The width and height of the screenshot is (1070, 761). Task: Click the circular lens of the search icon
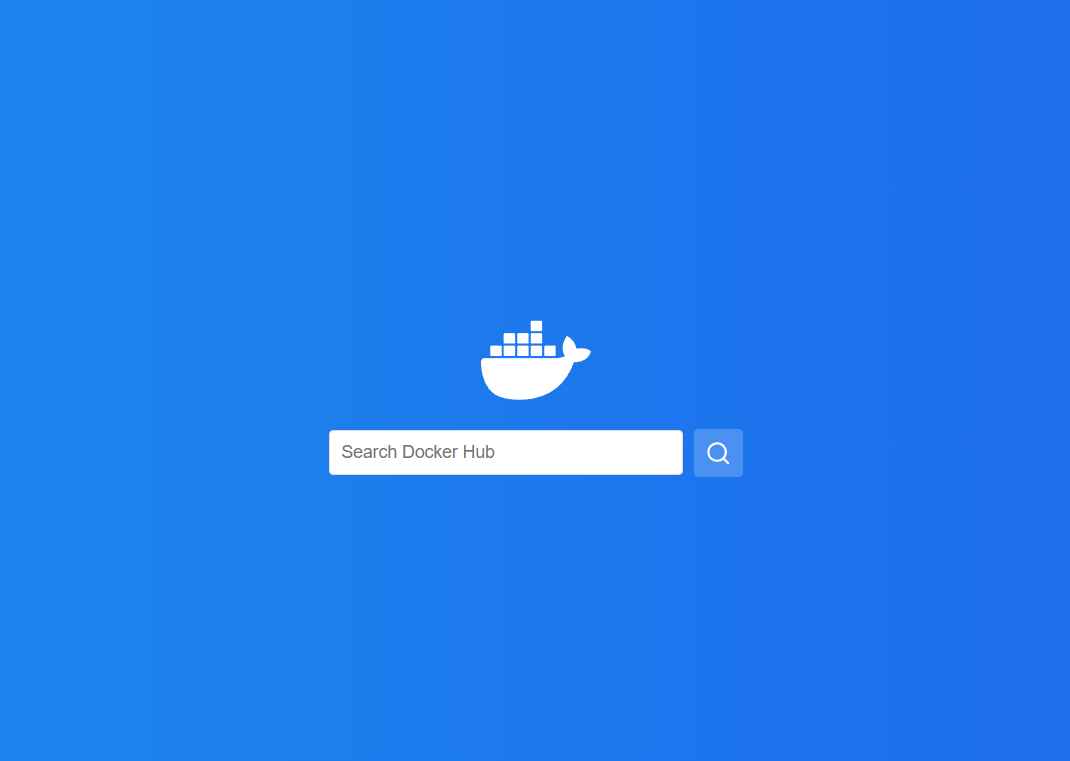point(717,452)
